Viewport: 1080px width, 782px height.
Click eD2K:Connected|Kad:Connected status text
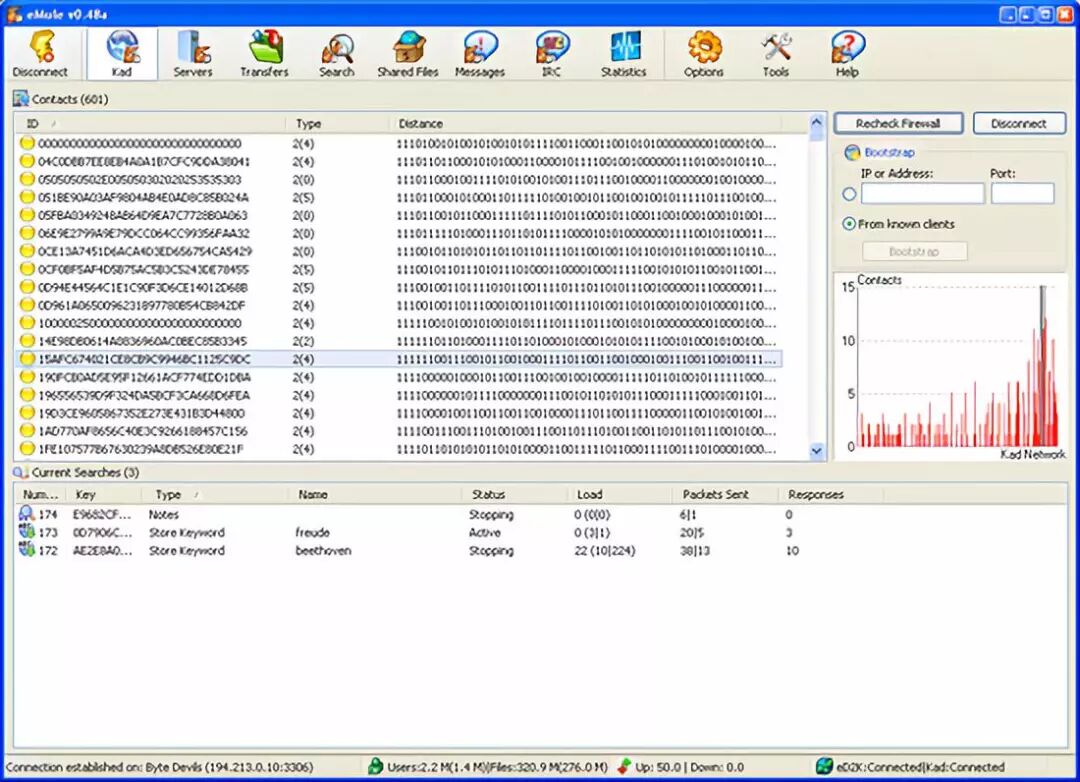click(920, 766)
